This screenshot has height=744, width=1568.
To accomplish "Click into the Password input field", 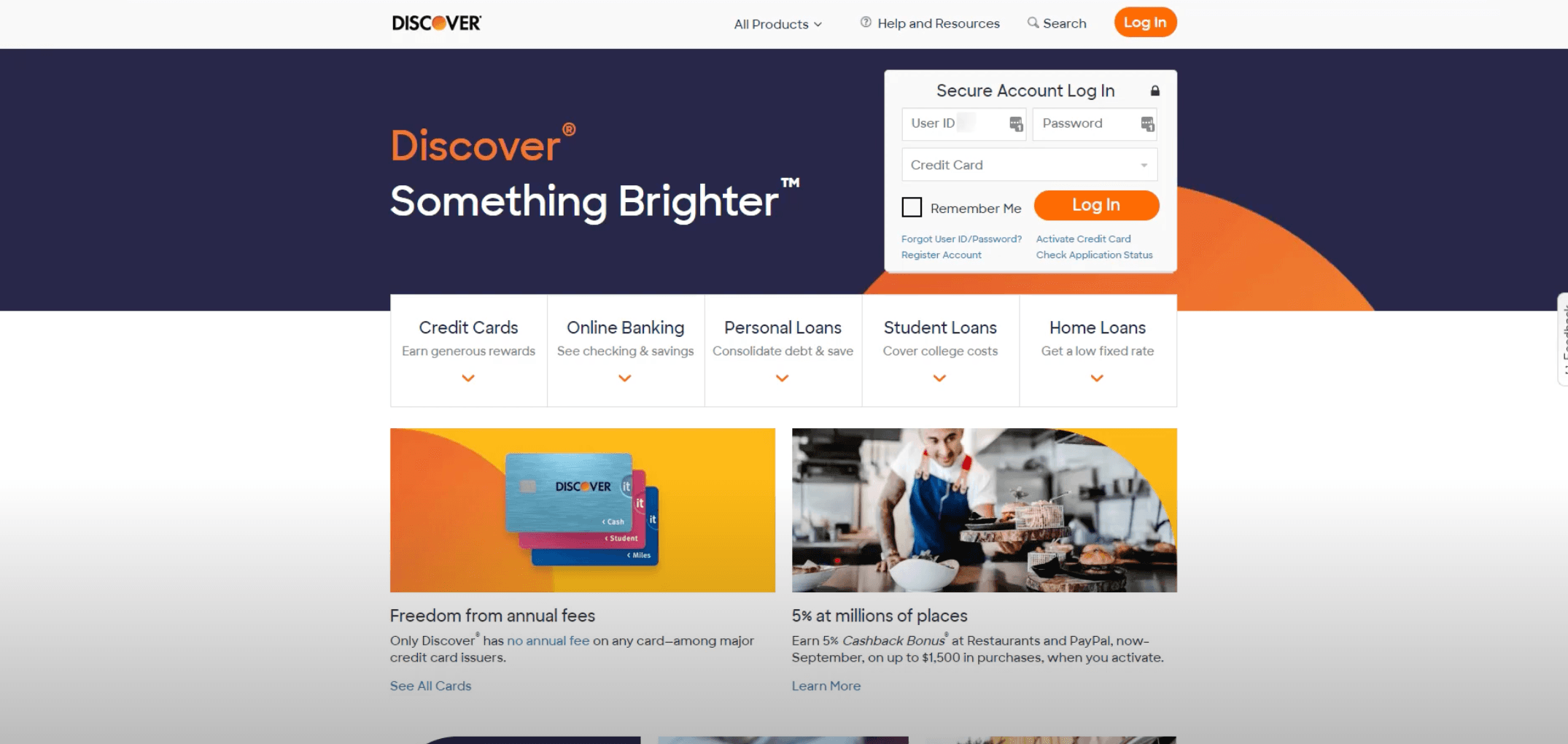I will 1094,124.
